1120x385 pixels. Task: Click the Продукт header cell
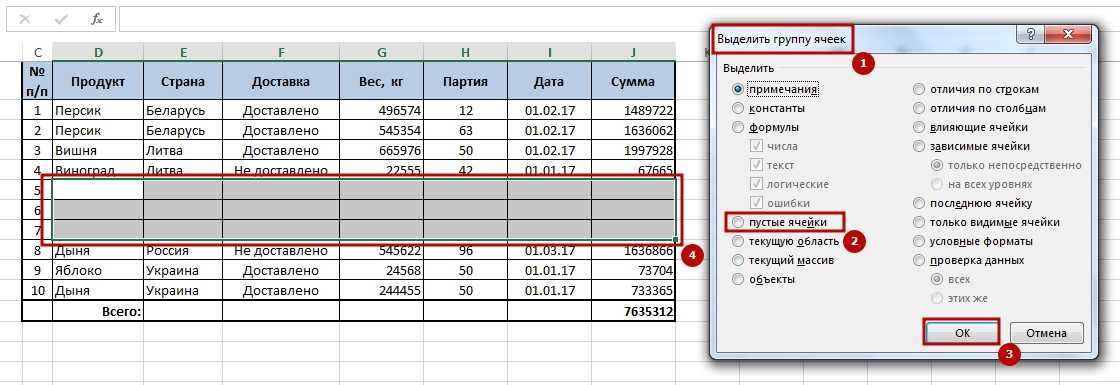coord(98,81)
